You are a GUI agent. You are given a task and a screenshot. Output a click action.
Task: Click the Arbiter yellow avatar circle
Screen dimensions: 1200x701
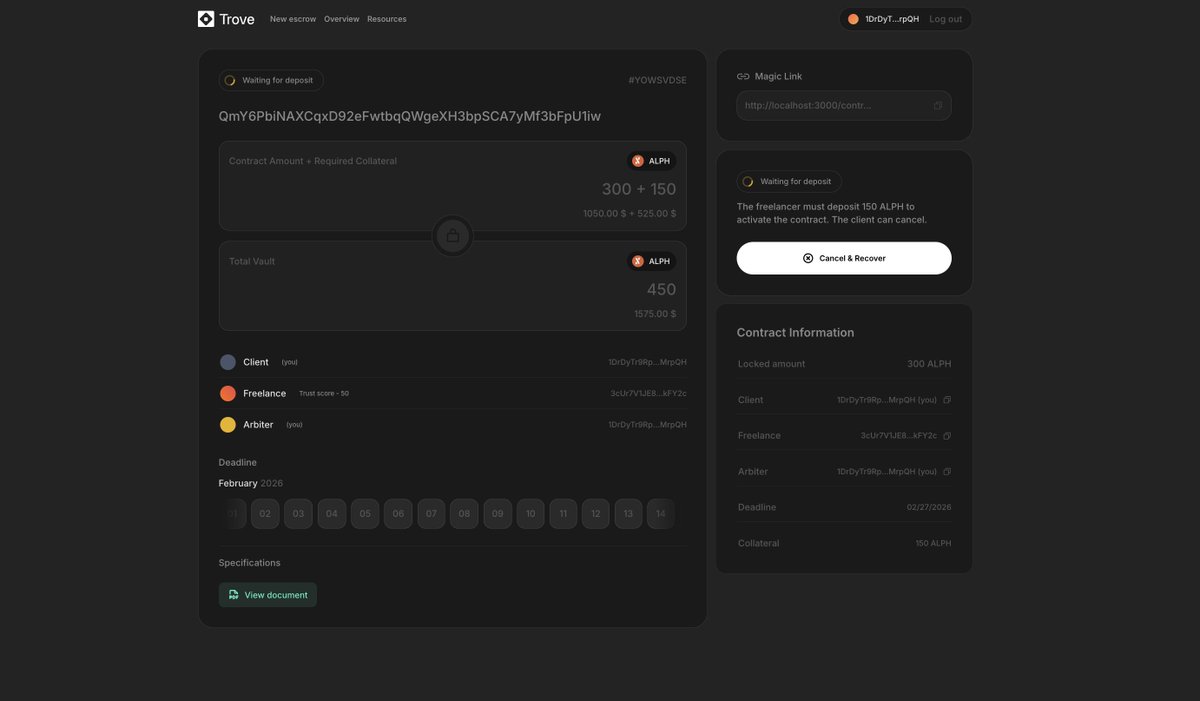point(228,425)
